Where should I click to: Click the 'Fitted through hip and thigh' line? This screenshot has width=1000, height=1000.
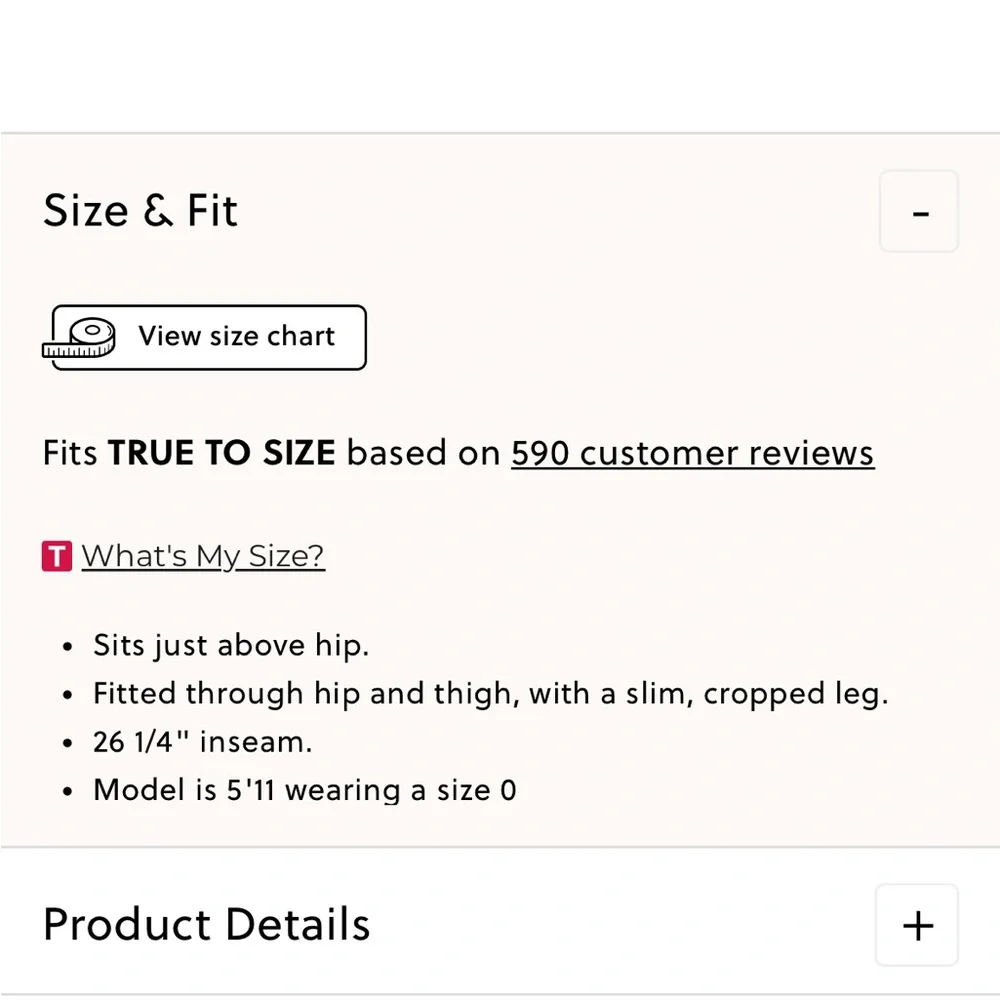point(490,693)
